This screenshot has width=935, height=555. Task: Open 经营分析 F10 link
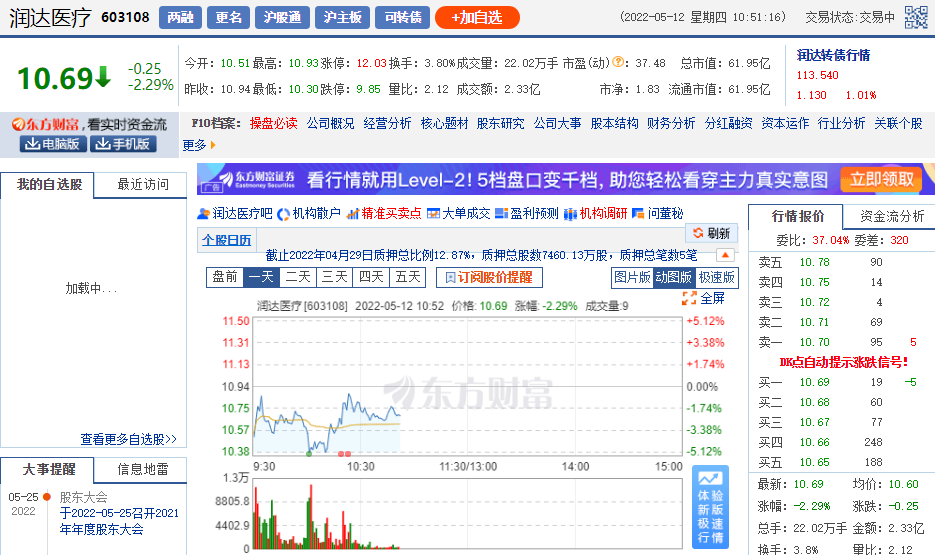(x=388, y=123)
